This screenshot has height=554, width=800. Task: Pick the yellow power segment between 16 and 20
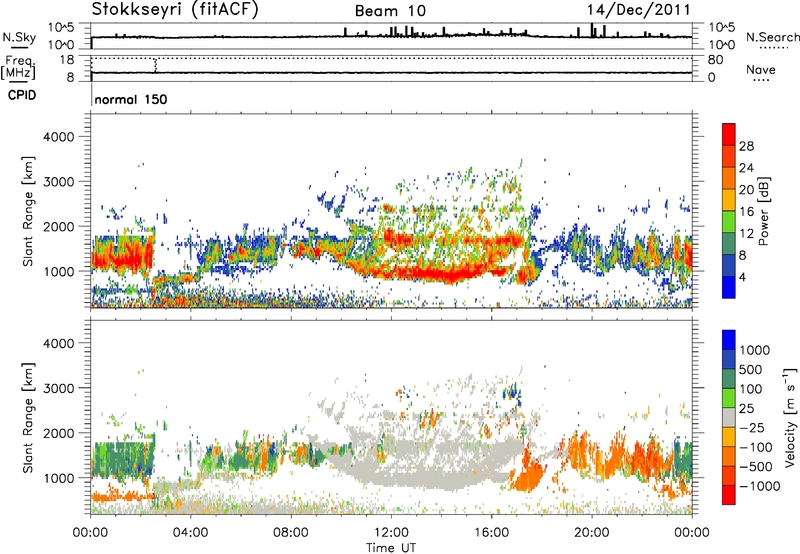(729, 200)
